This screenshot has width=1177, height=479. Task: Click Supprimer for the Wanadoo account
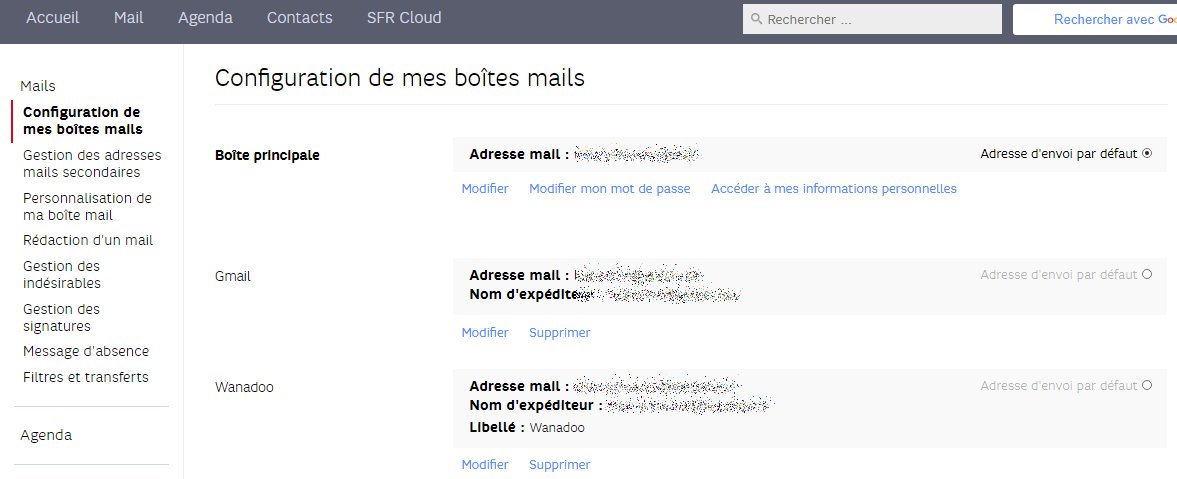(x=559, y=465)
